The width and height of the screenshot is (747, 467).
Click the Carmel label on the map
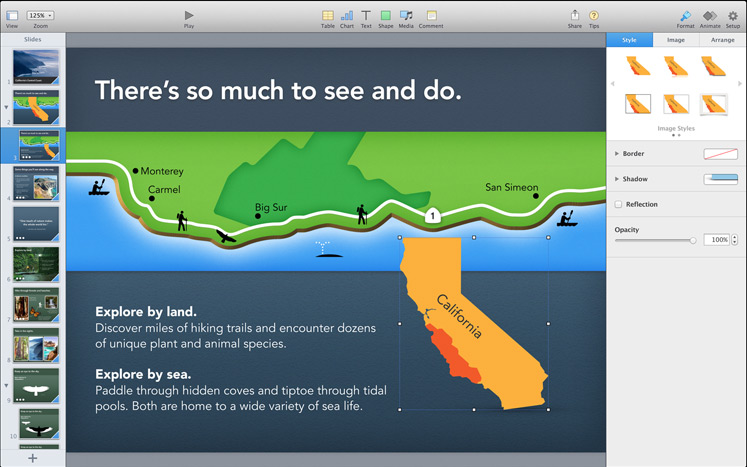(x=164, y=189)
